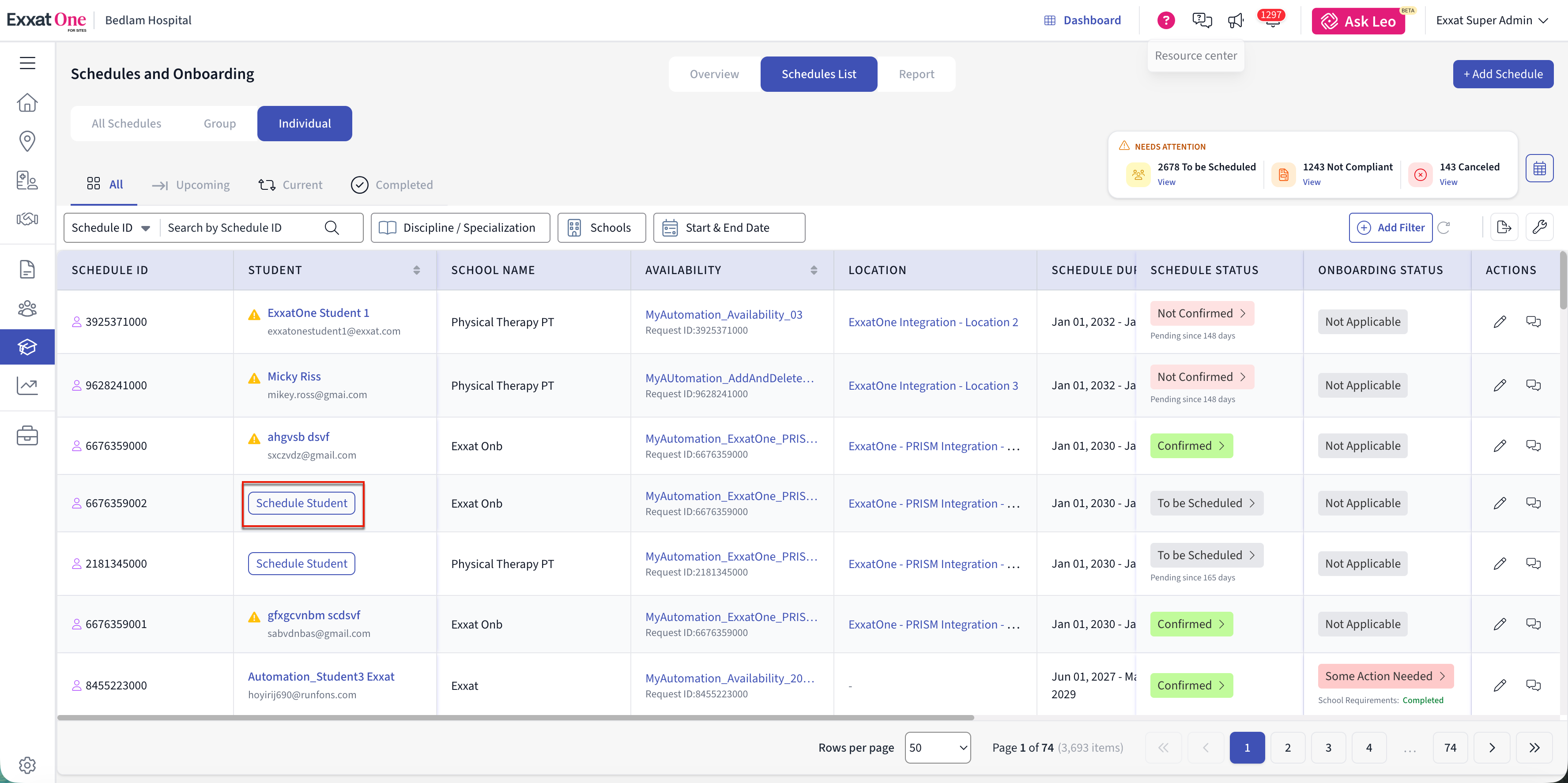Expand the Schedule ID search type dropdown
This screenshot has width=1568, height=783.
click(111, 228)
